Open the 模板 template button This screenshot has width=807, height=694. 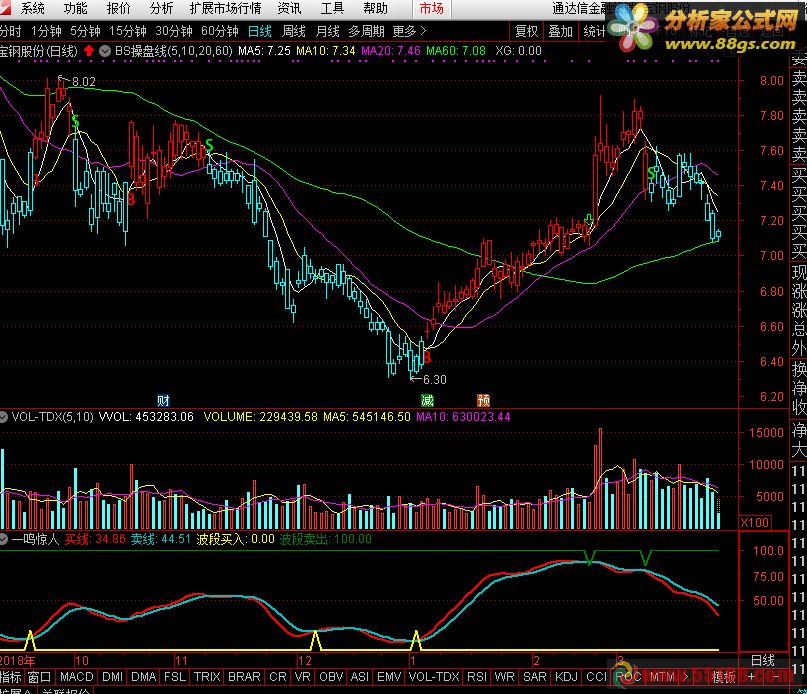click(x=724, y=677)
